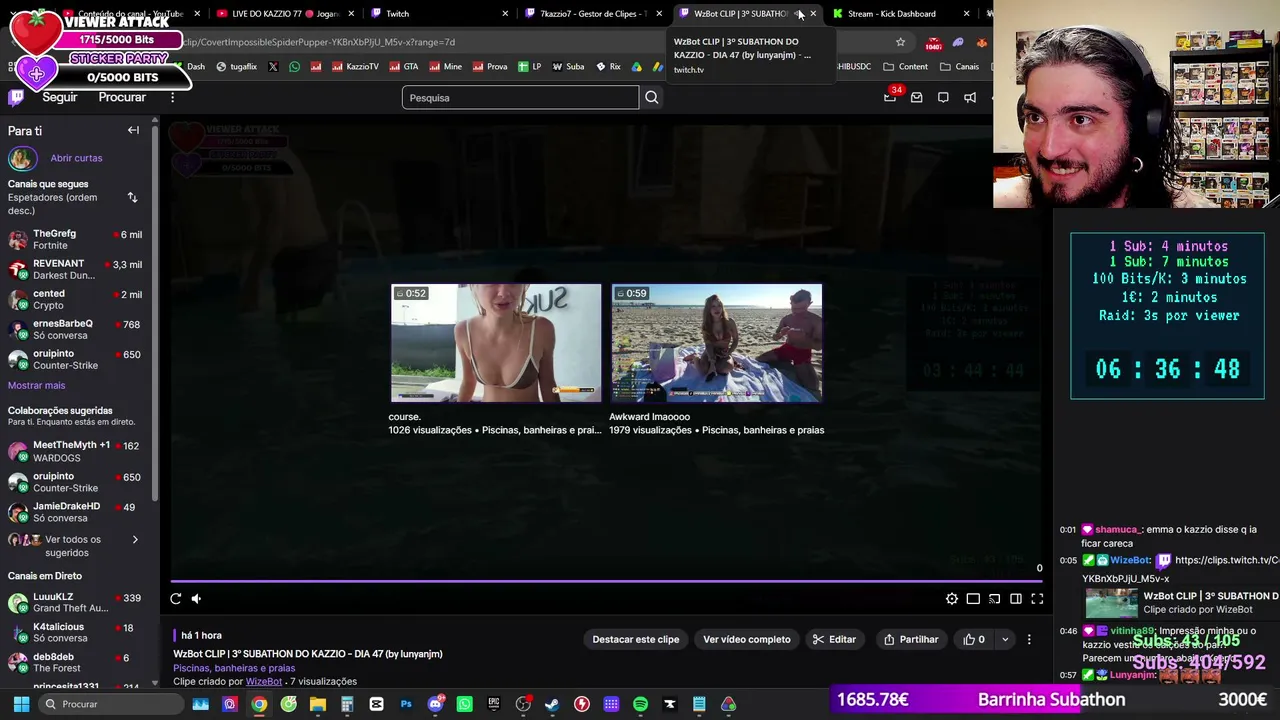Toggle fullscreen on the clip player
Screen dimensions: 1280x720
pyautogui.click(x=1037, y=599)
